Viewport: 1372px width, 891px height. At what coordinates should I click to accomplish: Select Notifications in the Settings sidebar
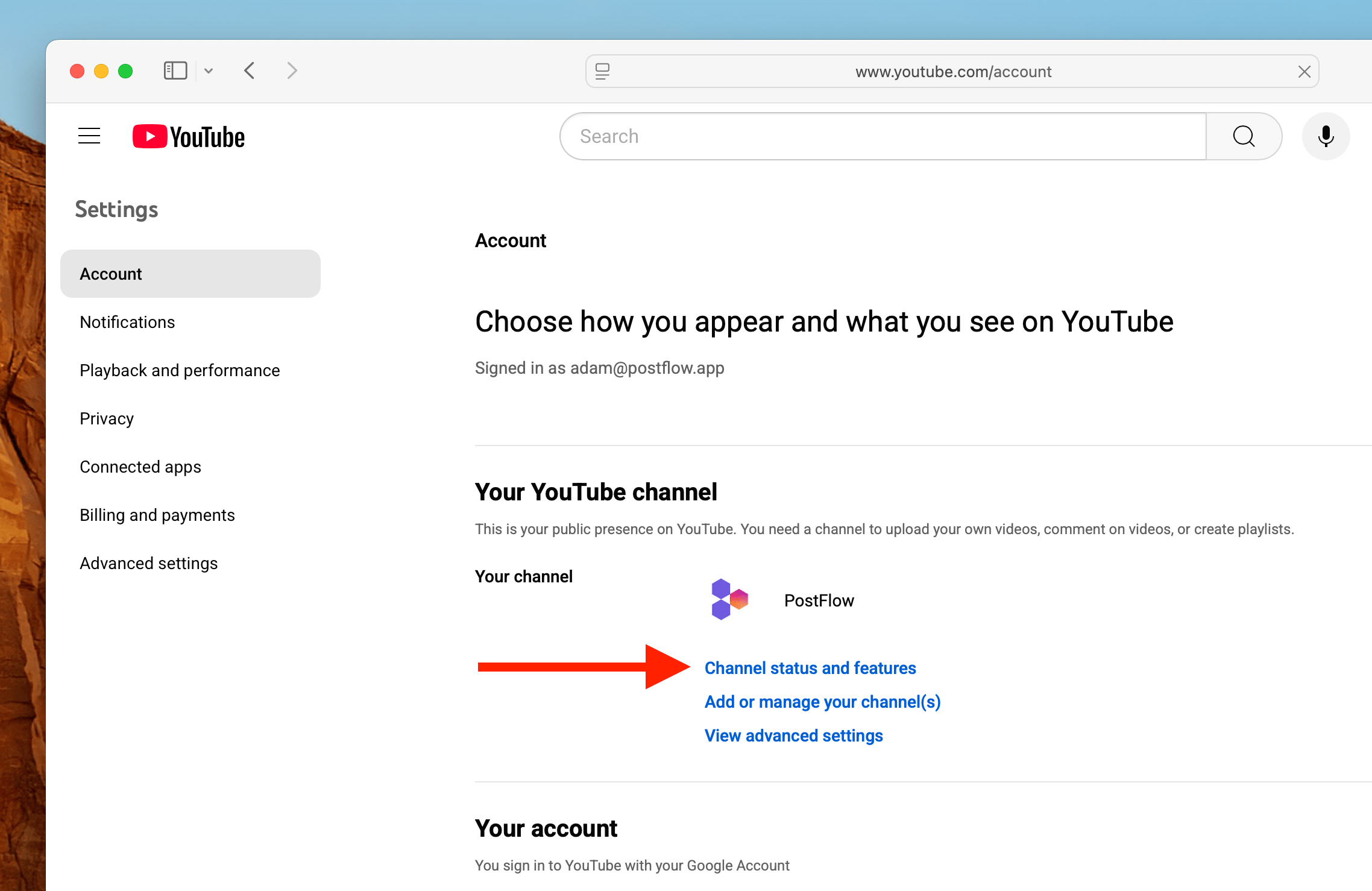(127, 322)
